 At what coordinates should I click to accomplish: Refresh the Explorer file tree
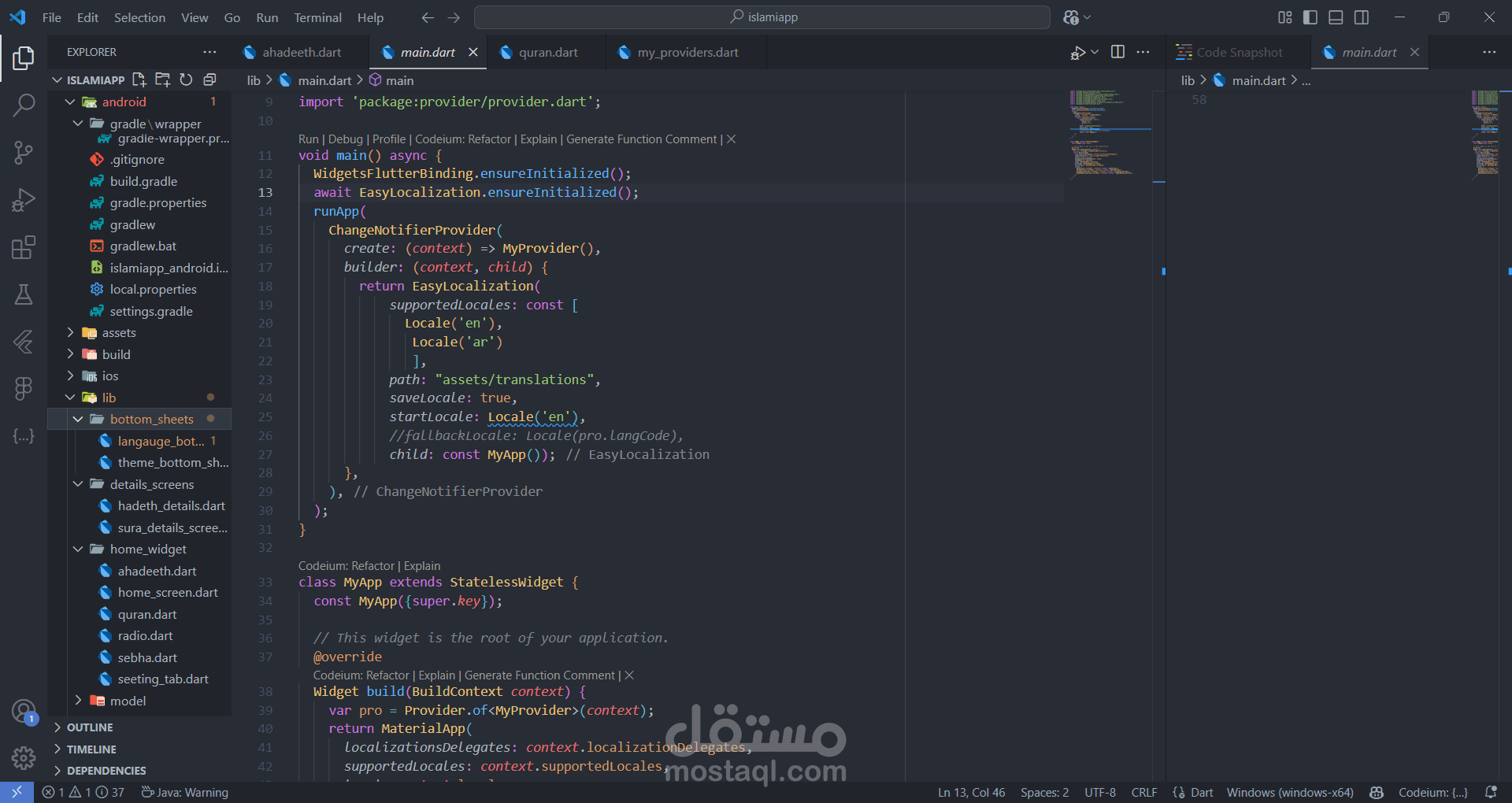click(186, 80)
